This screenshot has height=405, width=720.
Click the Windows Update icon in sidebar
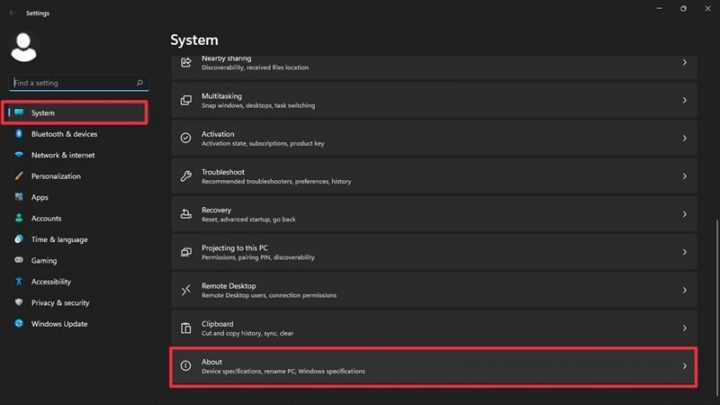point(19,324)
